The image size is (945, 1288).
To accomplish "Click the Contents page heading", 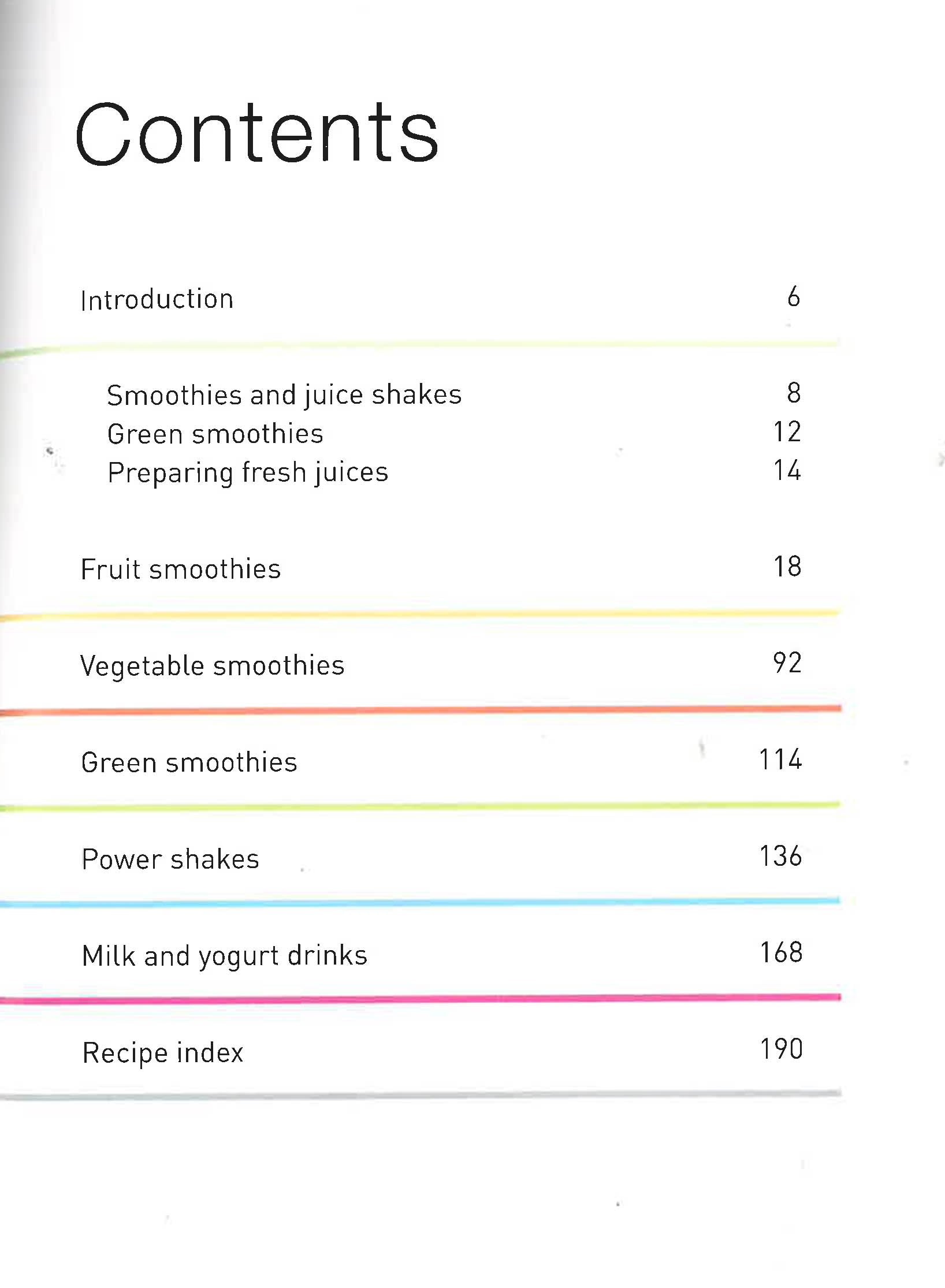I will pos(257,133).
